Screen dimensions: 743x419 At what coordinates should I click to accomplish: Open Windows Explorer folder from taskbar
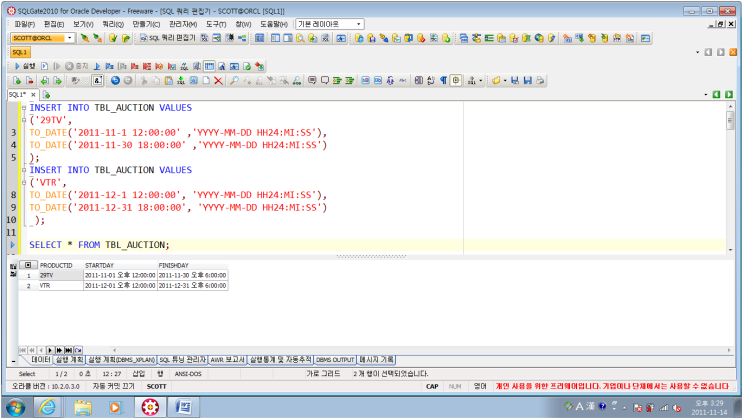pos(82,407)
